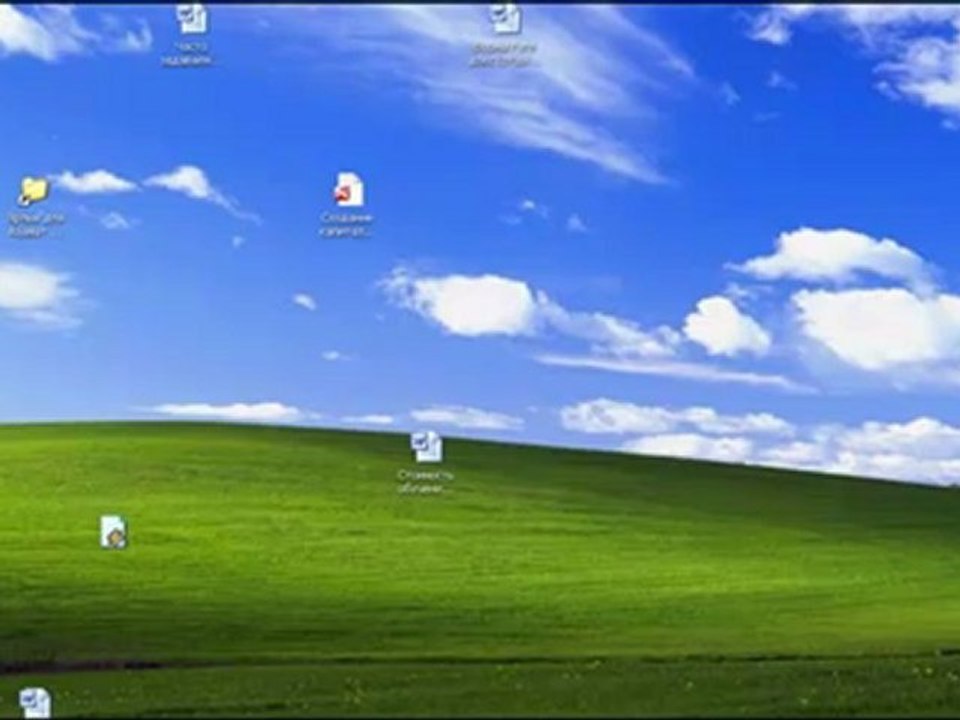Screen dimensions: 960x720
Task: Select the Word document "Стоимость..." on the grass
Action: pyautogui.click(x=427, y=446)
